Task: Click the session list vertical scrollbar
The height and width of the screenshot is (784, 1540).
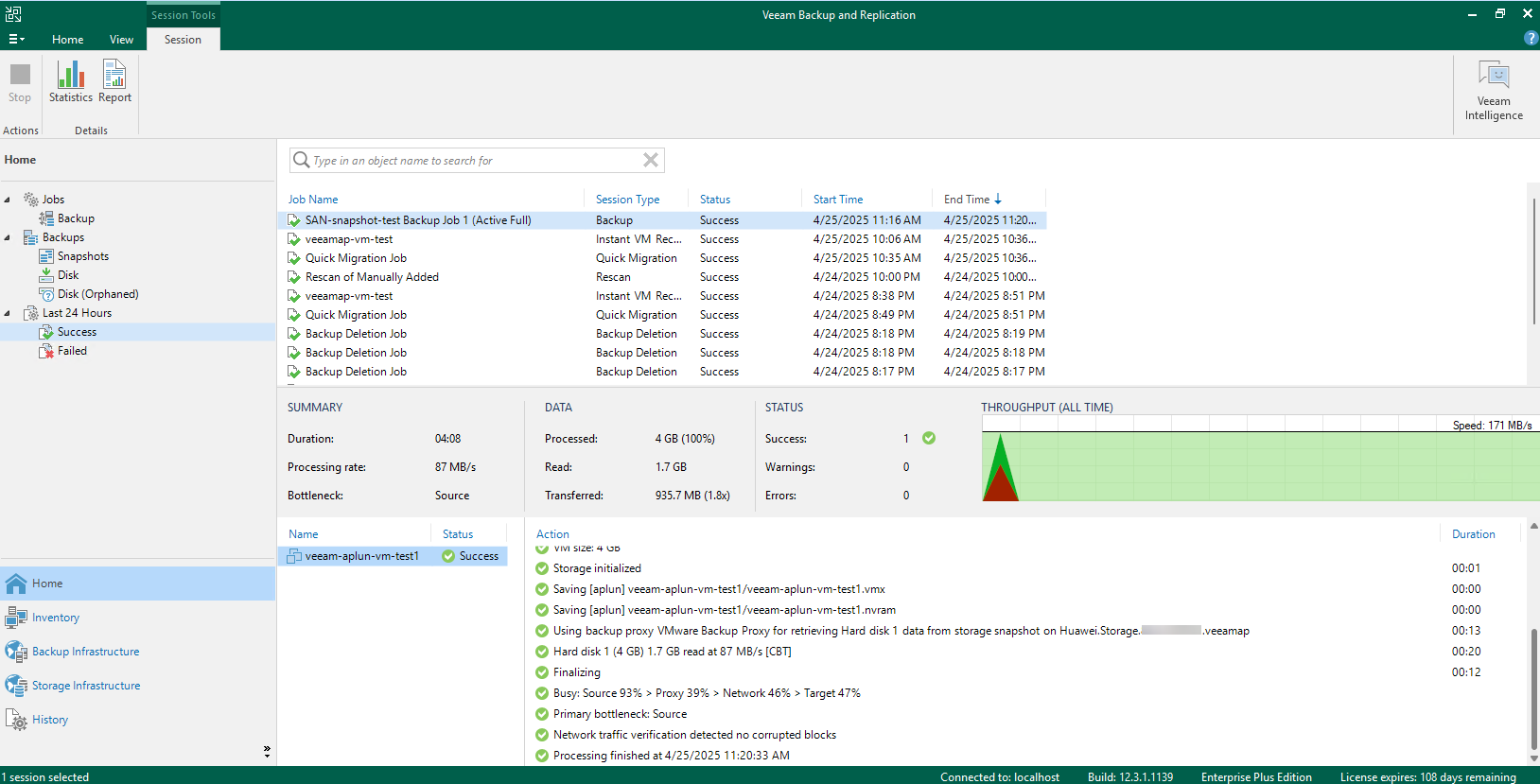Action: (1533, 263)
